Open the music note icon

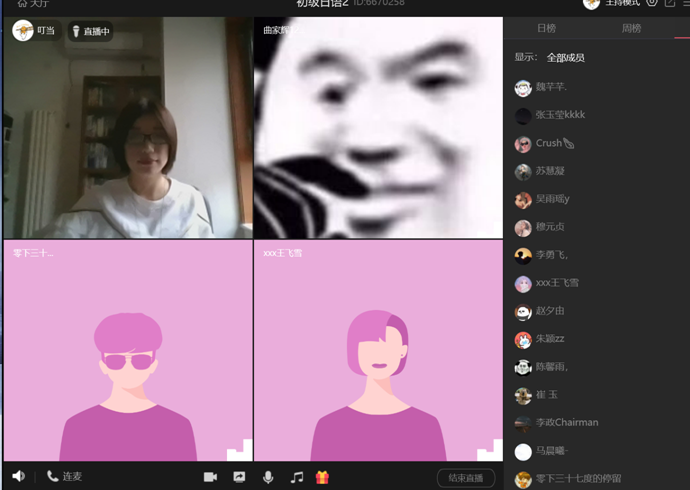point(296,477)
